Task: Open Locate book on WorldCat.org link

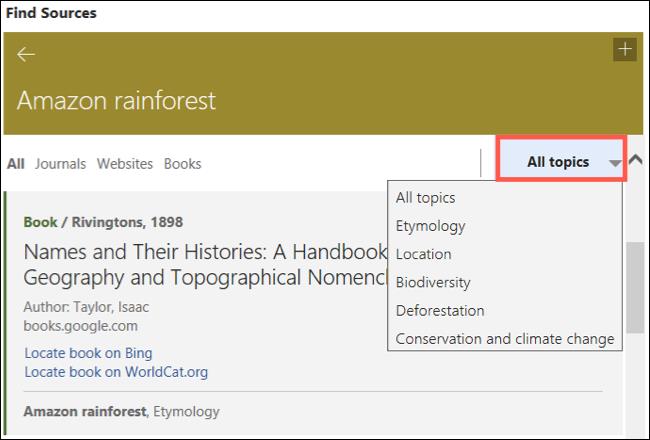Action: [115, 372]
